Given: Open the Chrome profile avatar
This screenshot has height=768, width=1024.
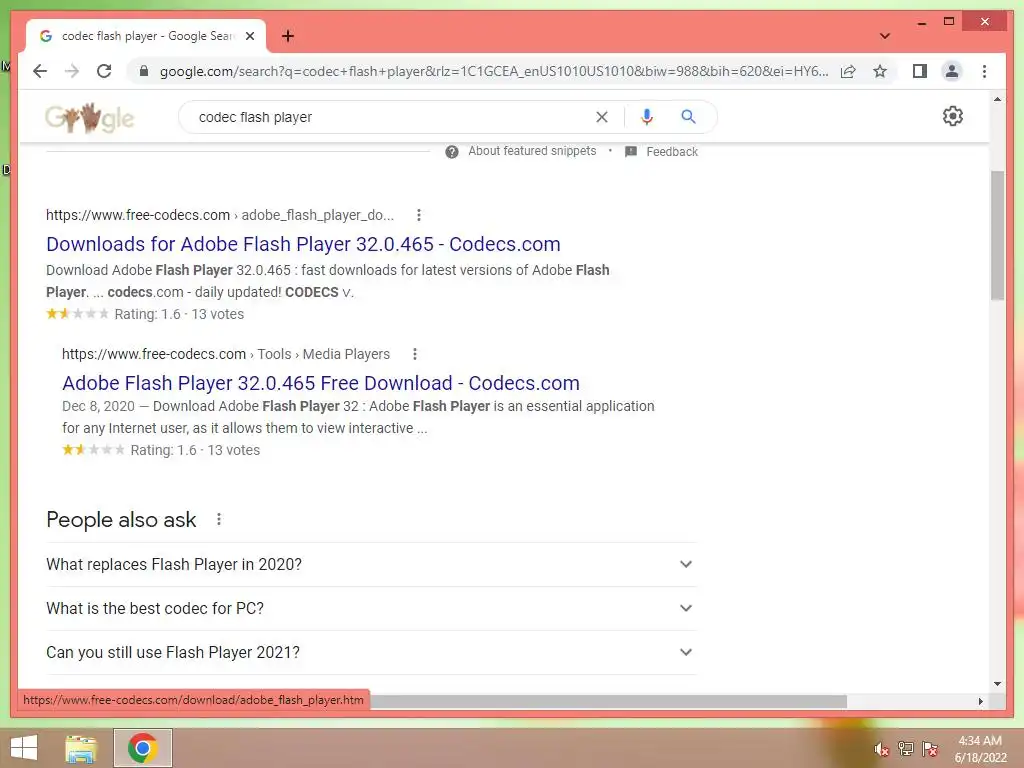Looking at the screenshot, I should [952, 71].
